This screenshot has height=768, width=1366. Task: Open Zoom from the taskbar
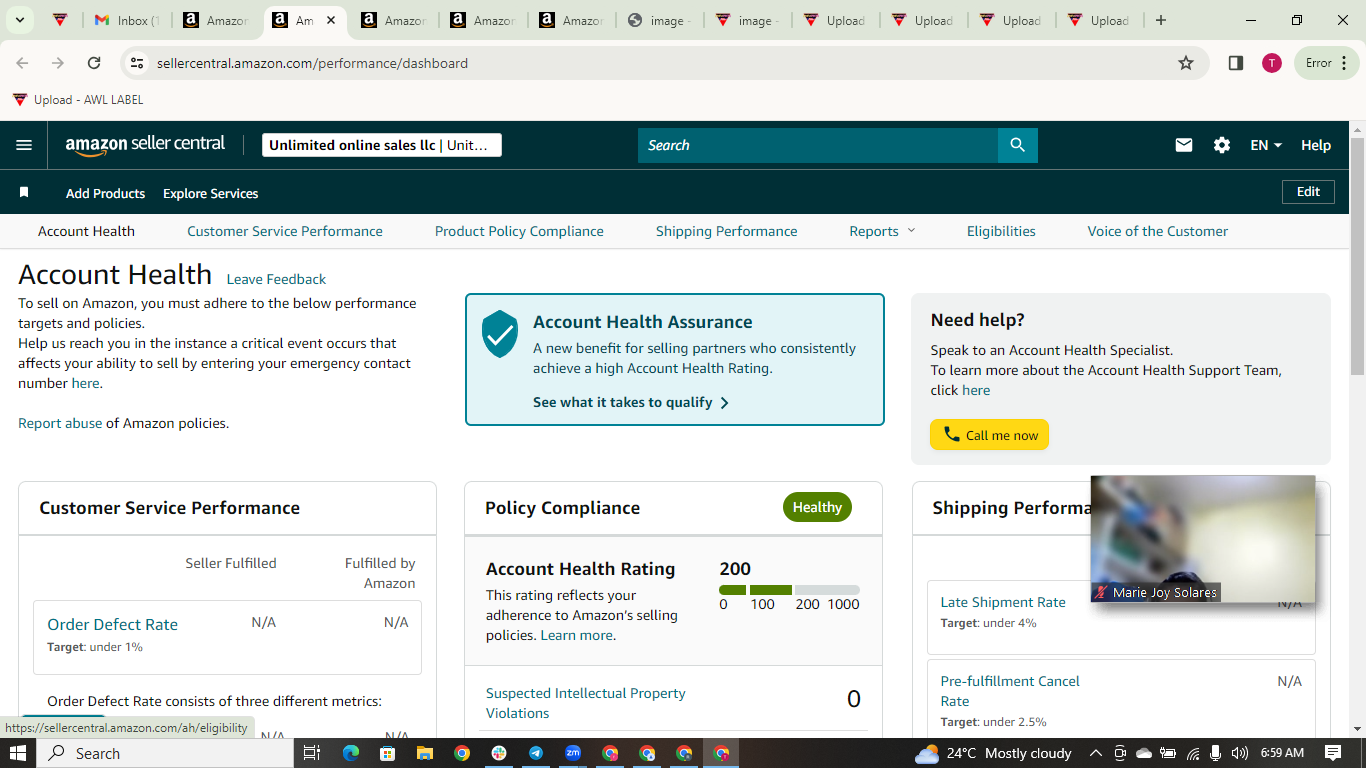point(573,753)
